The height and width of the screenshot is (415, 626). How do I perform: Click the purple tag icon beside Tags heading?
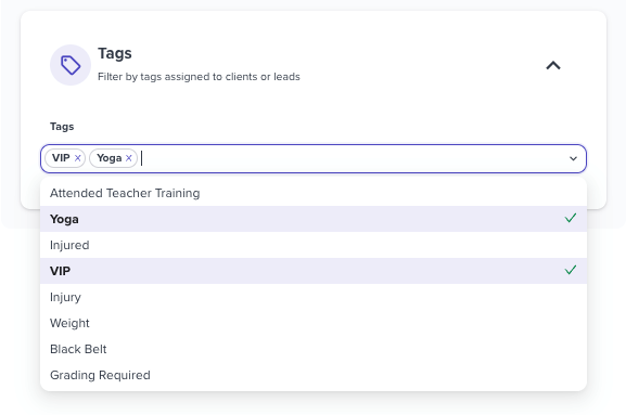[x=70, y=65]
